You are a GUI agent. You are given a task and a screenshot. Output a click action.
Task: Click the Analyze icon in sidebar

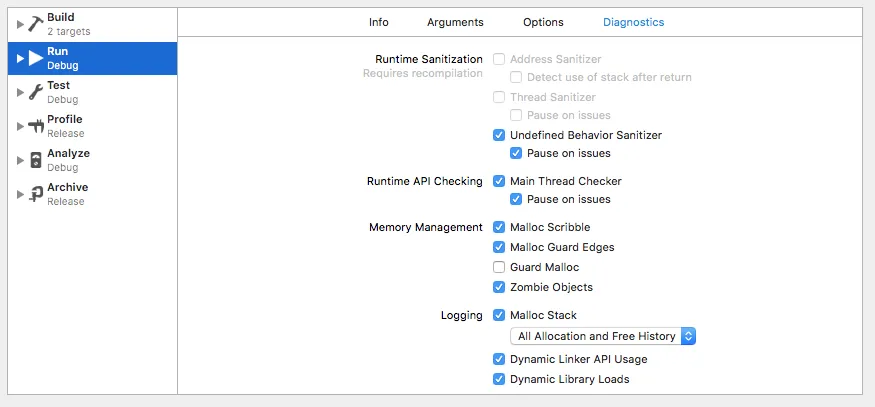[x=36, y=160]
